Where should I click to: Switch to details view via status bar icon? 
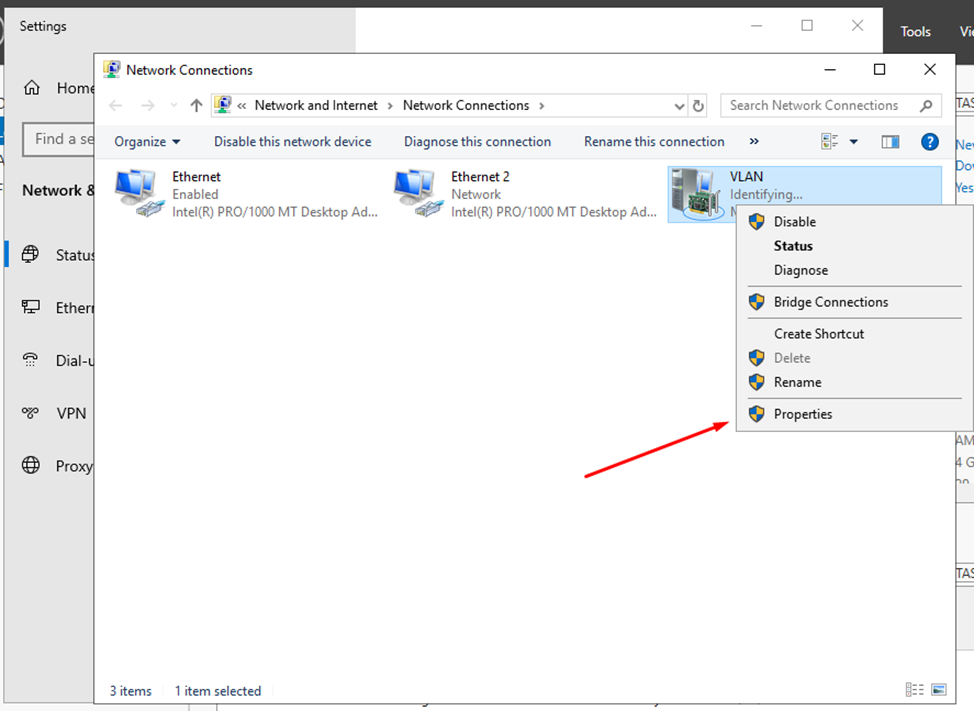[x=915, y=689]
